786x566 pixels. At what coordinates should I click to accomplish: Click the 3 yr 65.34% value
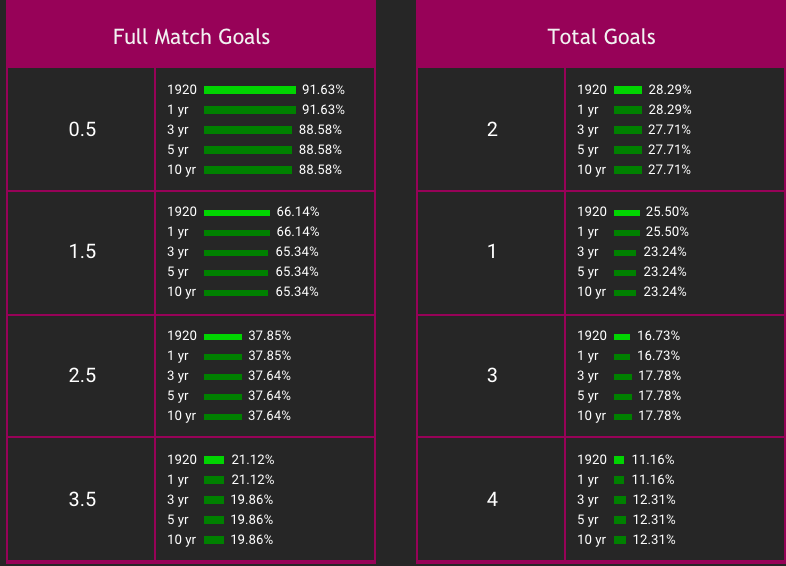[297, 252]
